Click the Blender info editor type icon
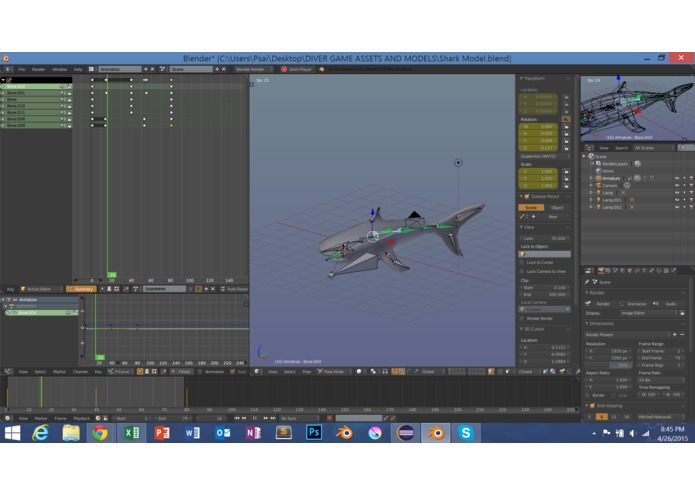Viewport: 695px width, 494px height. 8,69
